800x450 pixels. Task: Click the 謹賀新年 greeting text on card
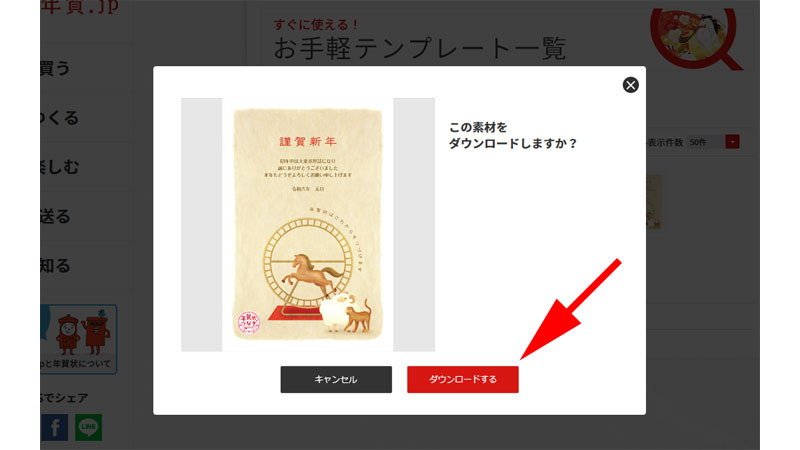(308, 141)
